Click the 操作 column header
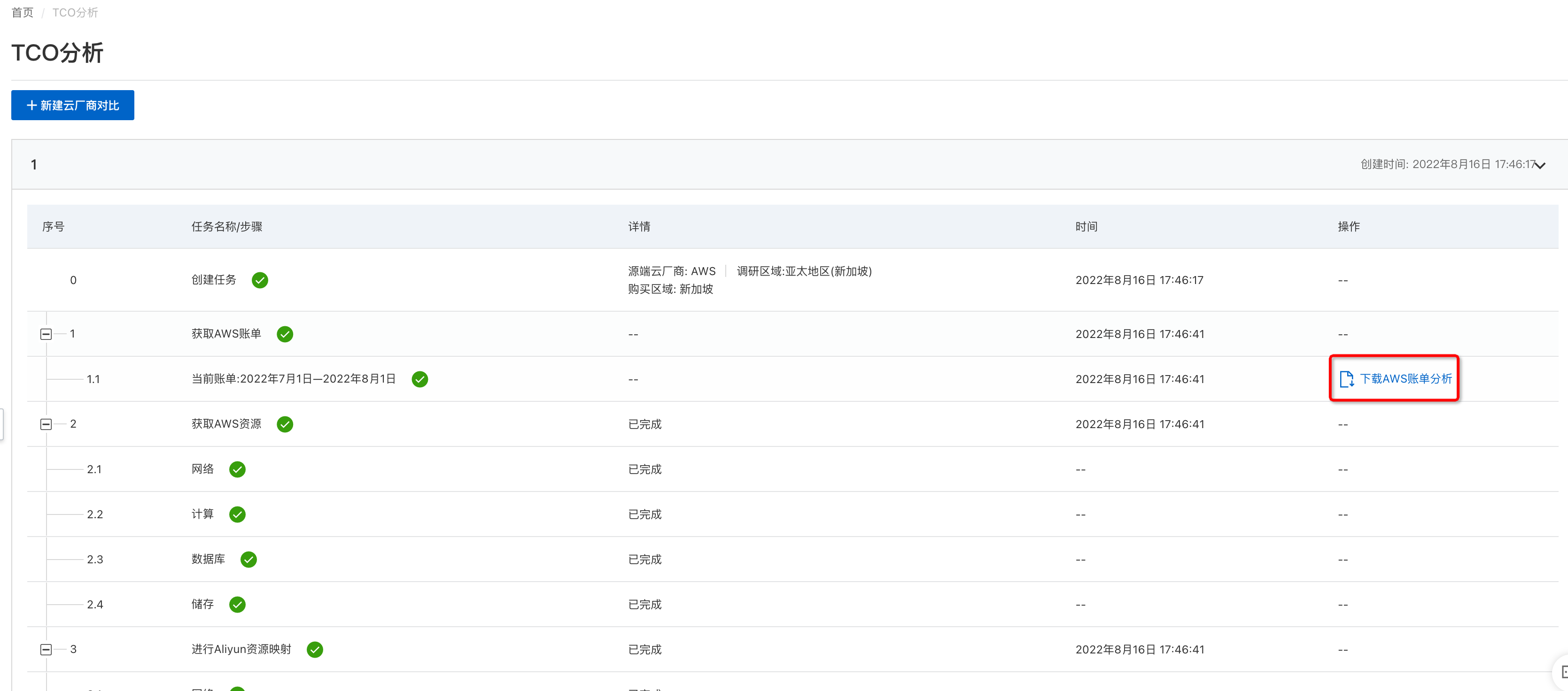The width and height of the screenshot is (1568, 691). tap(1349, 226)
